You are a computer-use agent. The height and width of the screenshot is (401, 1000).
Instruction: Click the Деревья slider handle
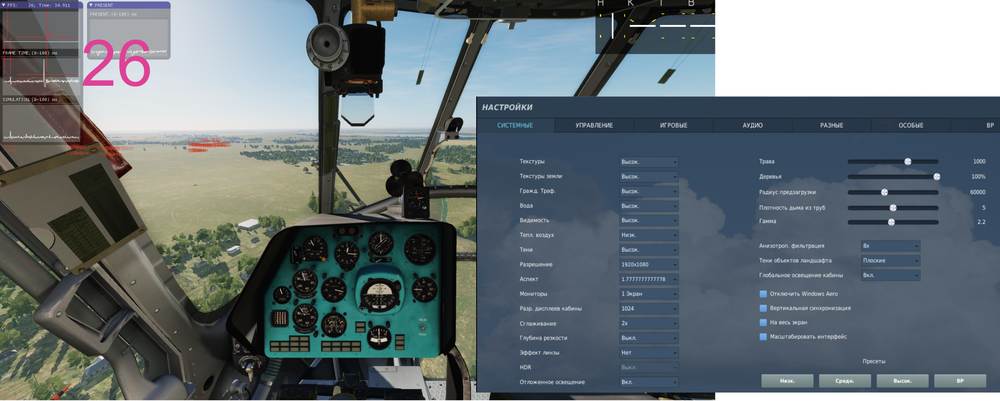coord(936,177)
